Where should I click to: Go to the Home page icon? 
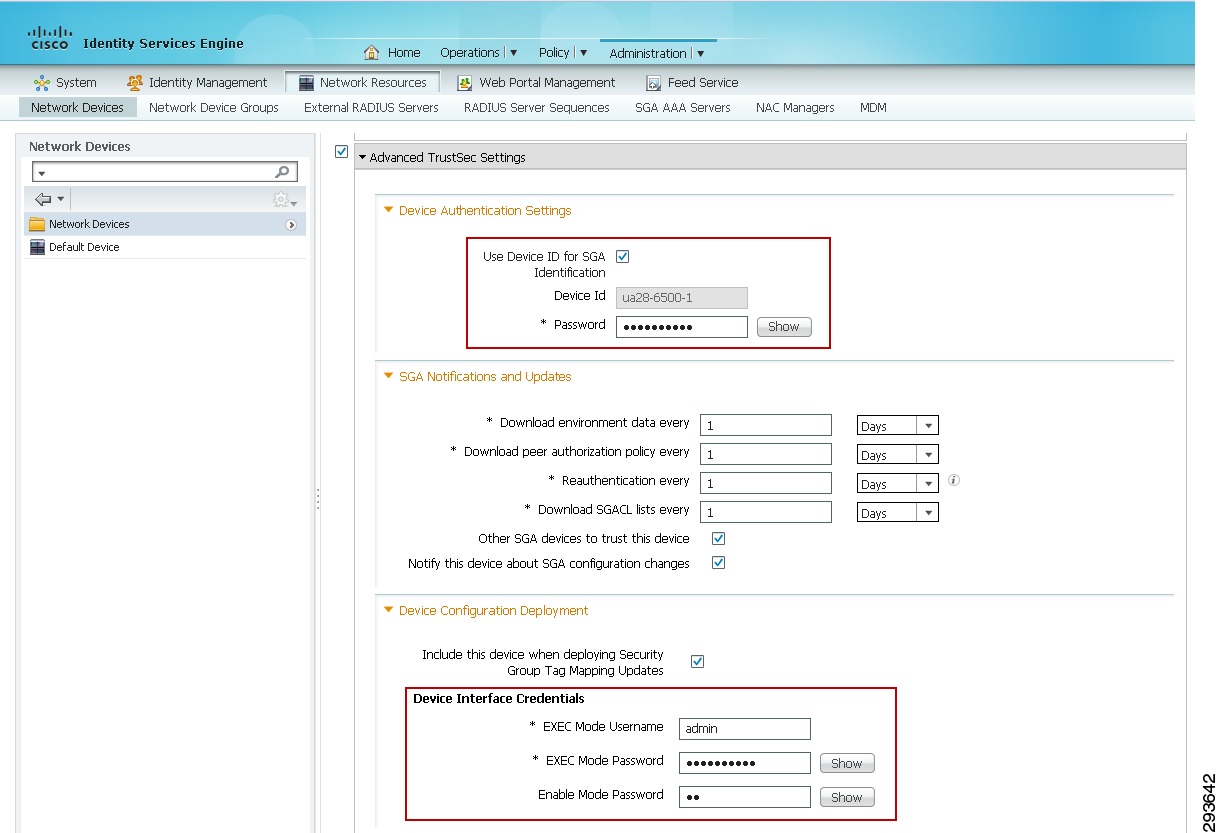[371, 53]
